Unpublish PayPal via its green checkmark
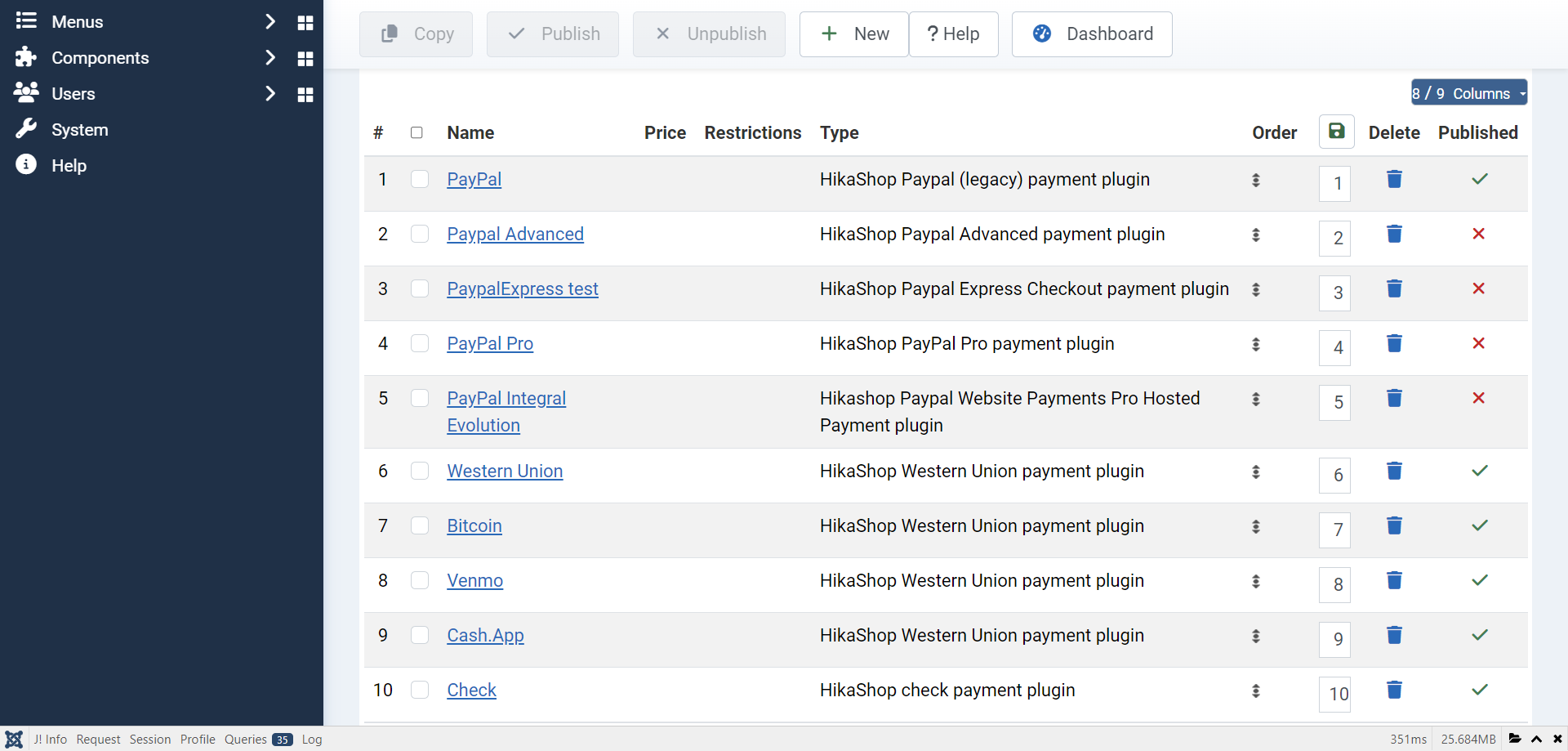Image resolution: width=1568 pixels, height=751 pixels. 1479,179
